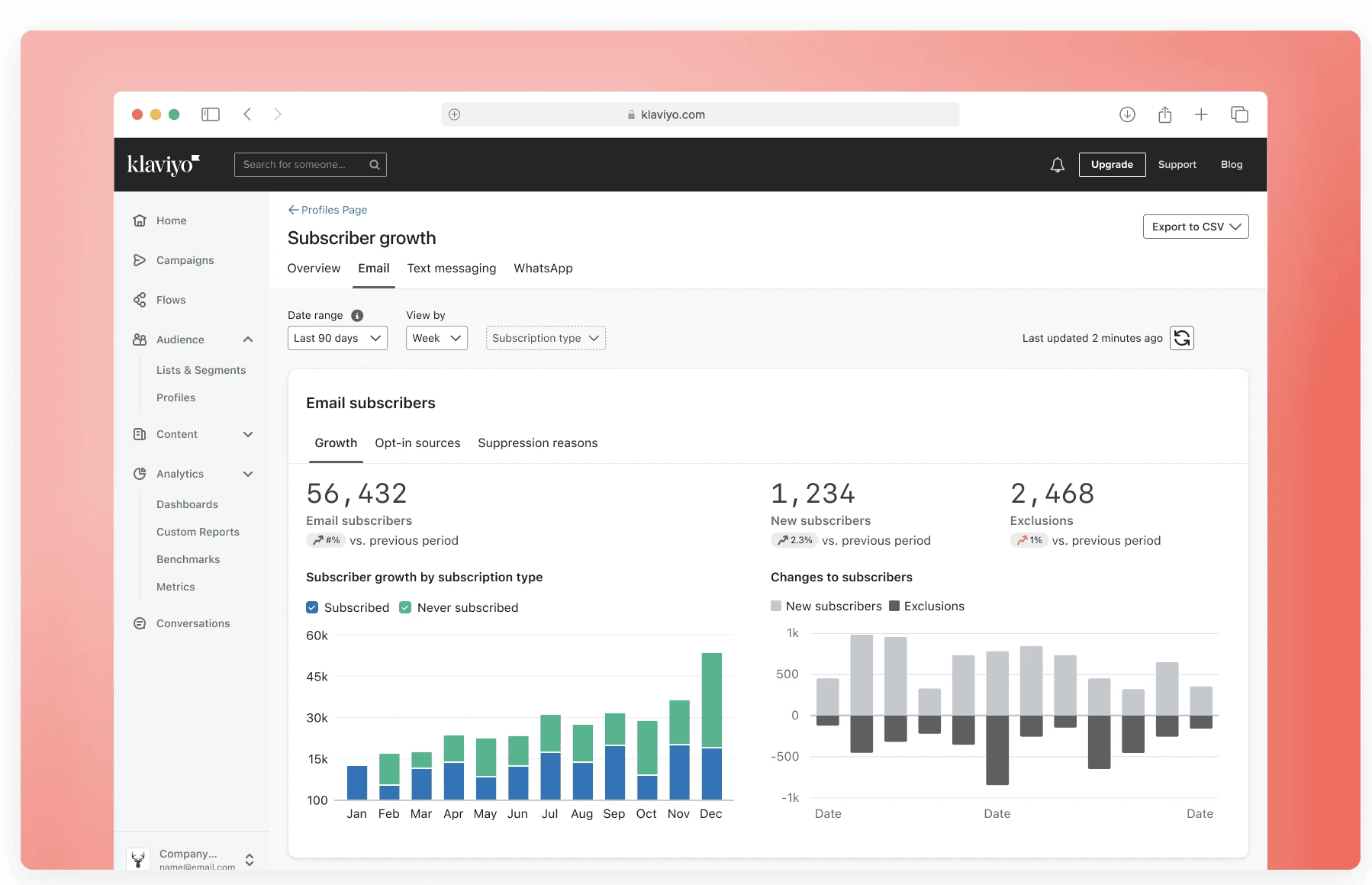Click the browser share icon
This screenshot has height=885, width=1372.
coord(1164,114)
